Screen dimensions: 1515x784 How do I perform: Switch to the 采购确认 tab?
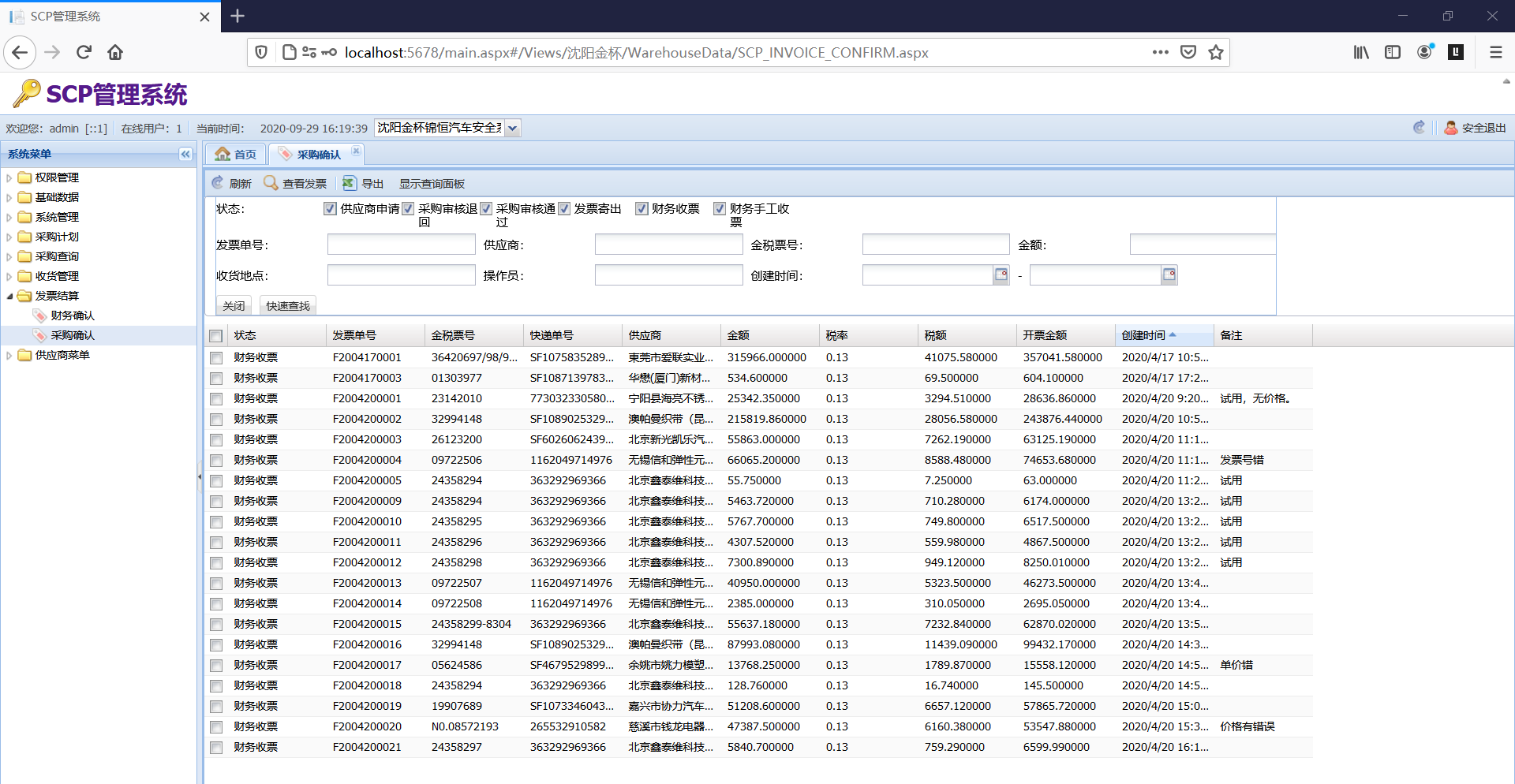pyautogui.click(x=316, y=155)
